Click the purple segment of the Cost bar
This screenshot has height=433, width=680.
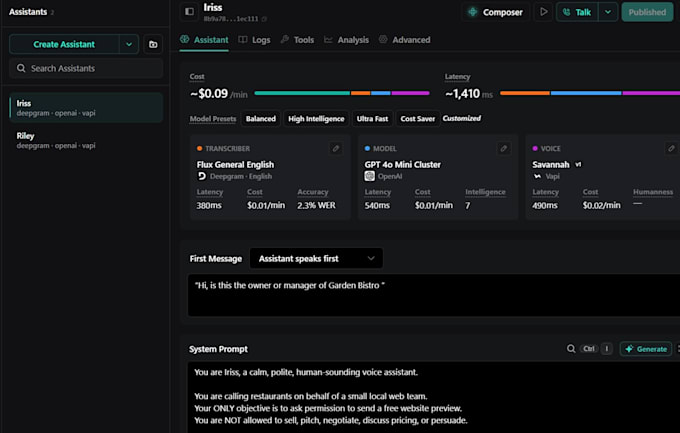pos(410,93)
